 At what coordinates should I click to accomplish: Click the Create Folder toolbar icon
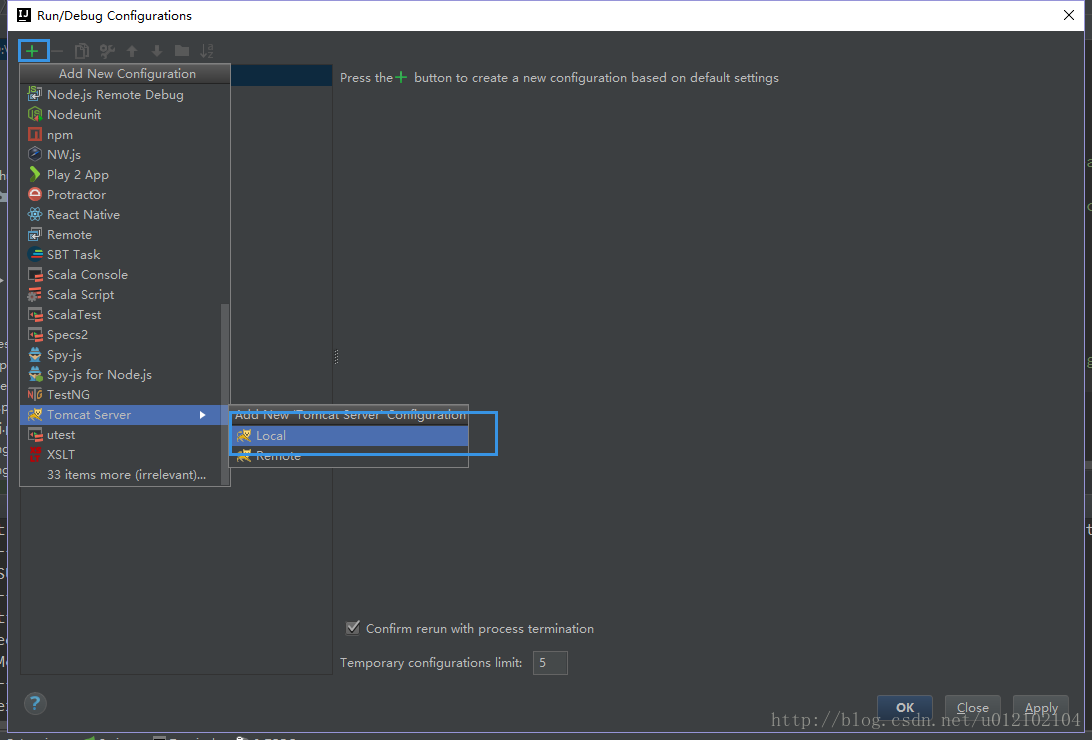[182, 51]
